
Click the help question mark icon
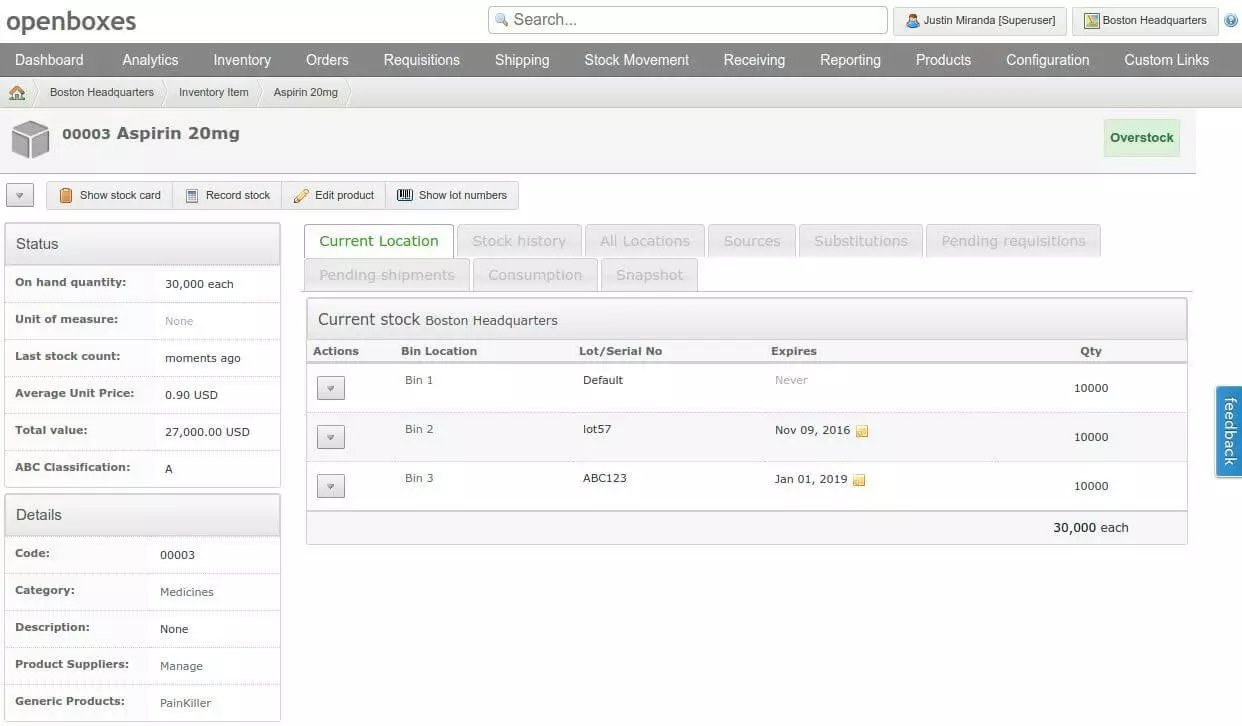tap(1231, 20)
